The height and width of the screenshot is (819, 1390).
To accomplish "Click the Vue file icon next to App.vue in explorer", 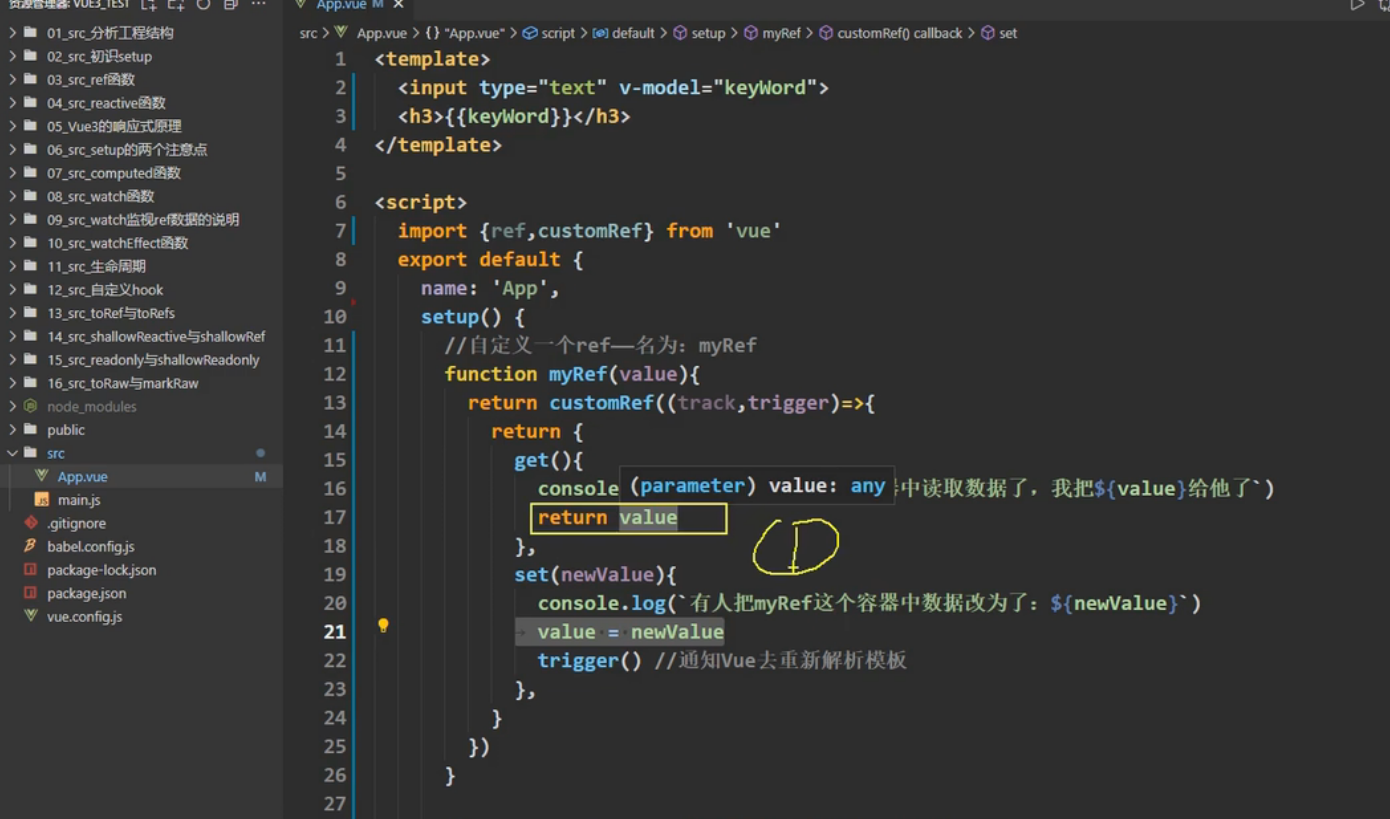I will [x=41, y=476].
